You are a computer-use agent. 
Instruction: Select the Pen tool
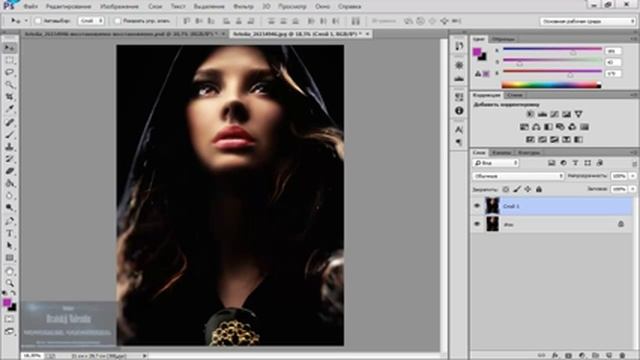pyautogui.click(x=9, y=221)
